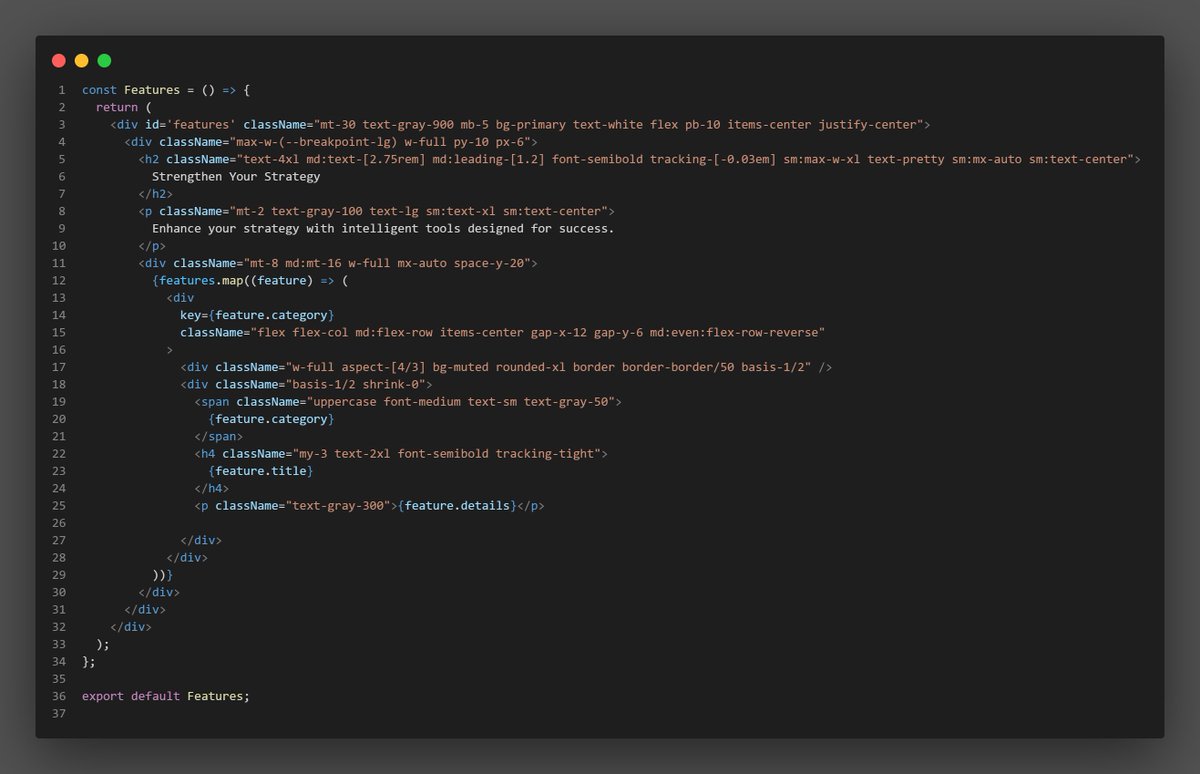
Task: Select the 'const' keyword on line 1
Action: pyautogui.click(x=99, y=89)
